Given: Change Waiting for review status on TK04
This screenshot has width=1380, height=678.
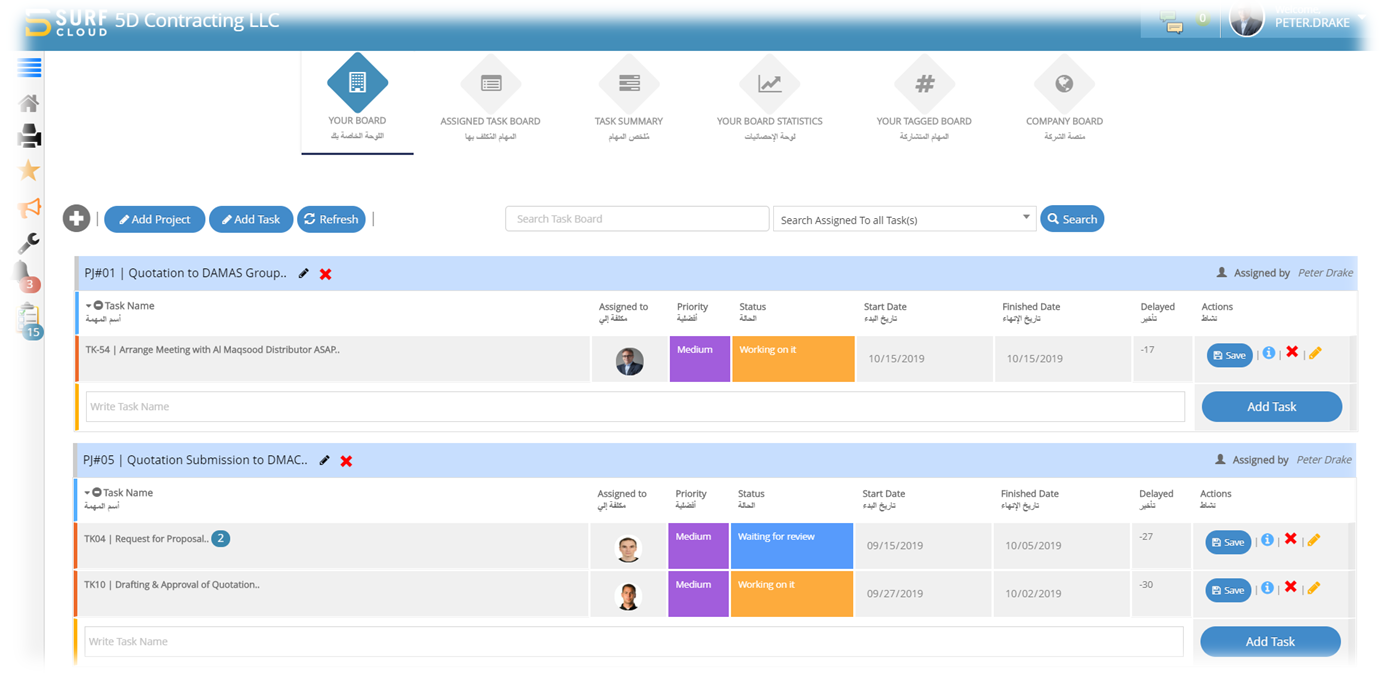Looking at the screenshot, I should pyautogui.click(x=791, y=545).
